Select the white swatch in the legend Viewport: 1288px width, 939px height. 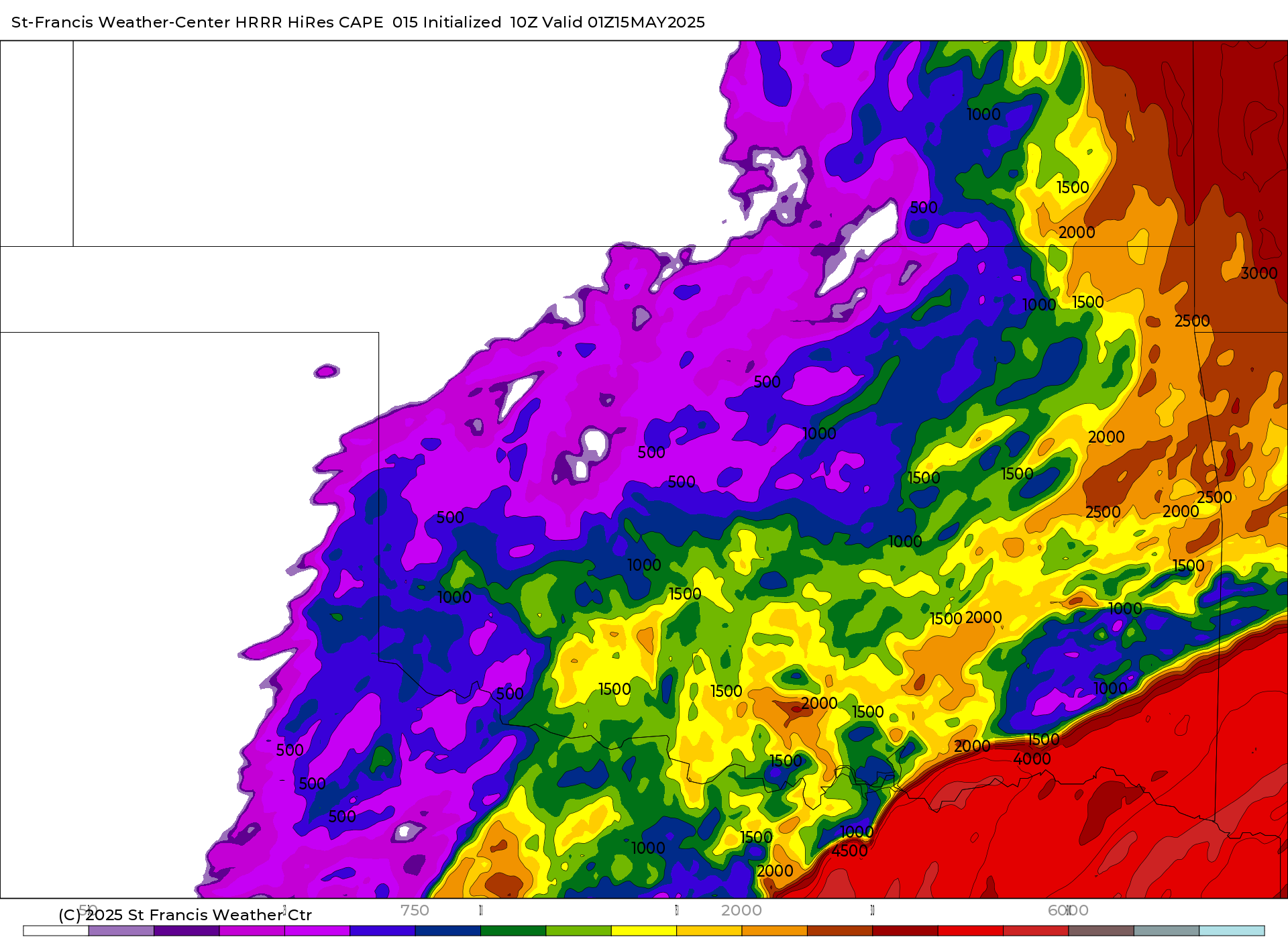(56, 930)
